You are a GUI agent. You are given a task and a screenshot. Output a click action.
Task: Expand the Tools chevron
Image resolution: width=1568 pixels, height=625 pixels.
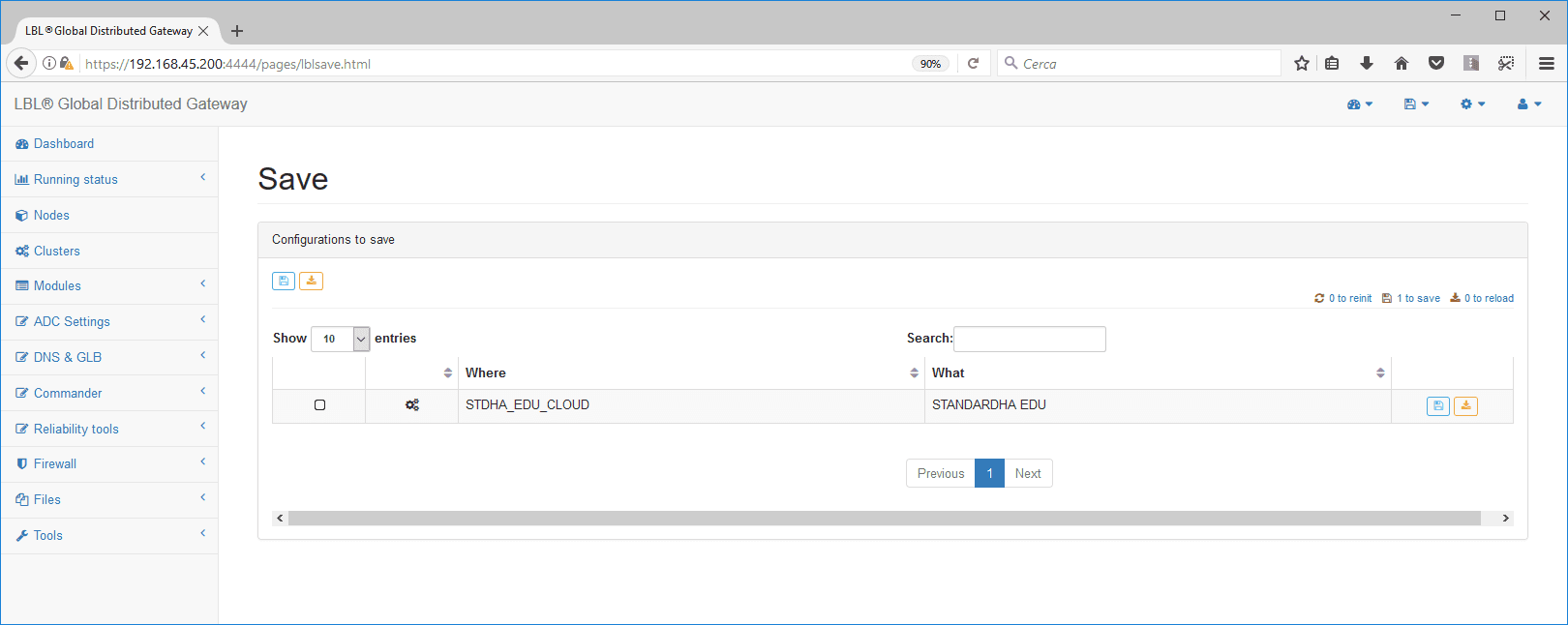(x=203, y=533)
